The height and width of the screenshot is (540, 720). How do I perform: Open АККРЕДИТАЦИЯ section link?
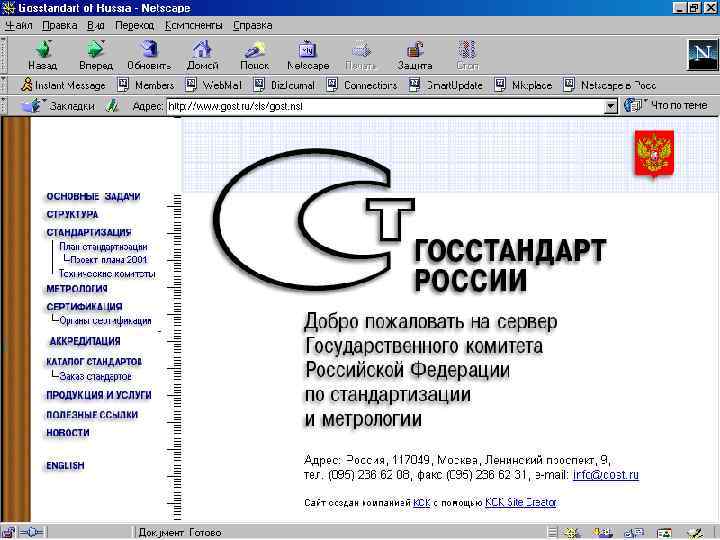(85, 341)
